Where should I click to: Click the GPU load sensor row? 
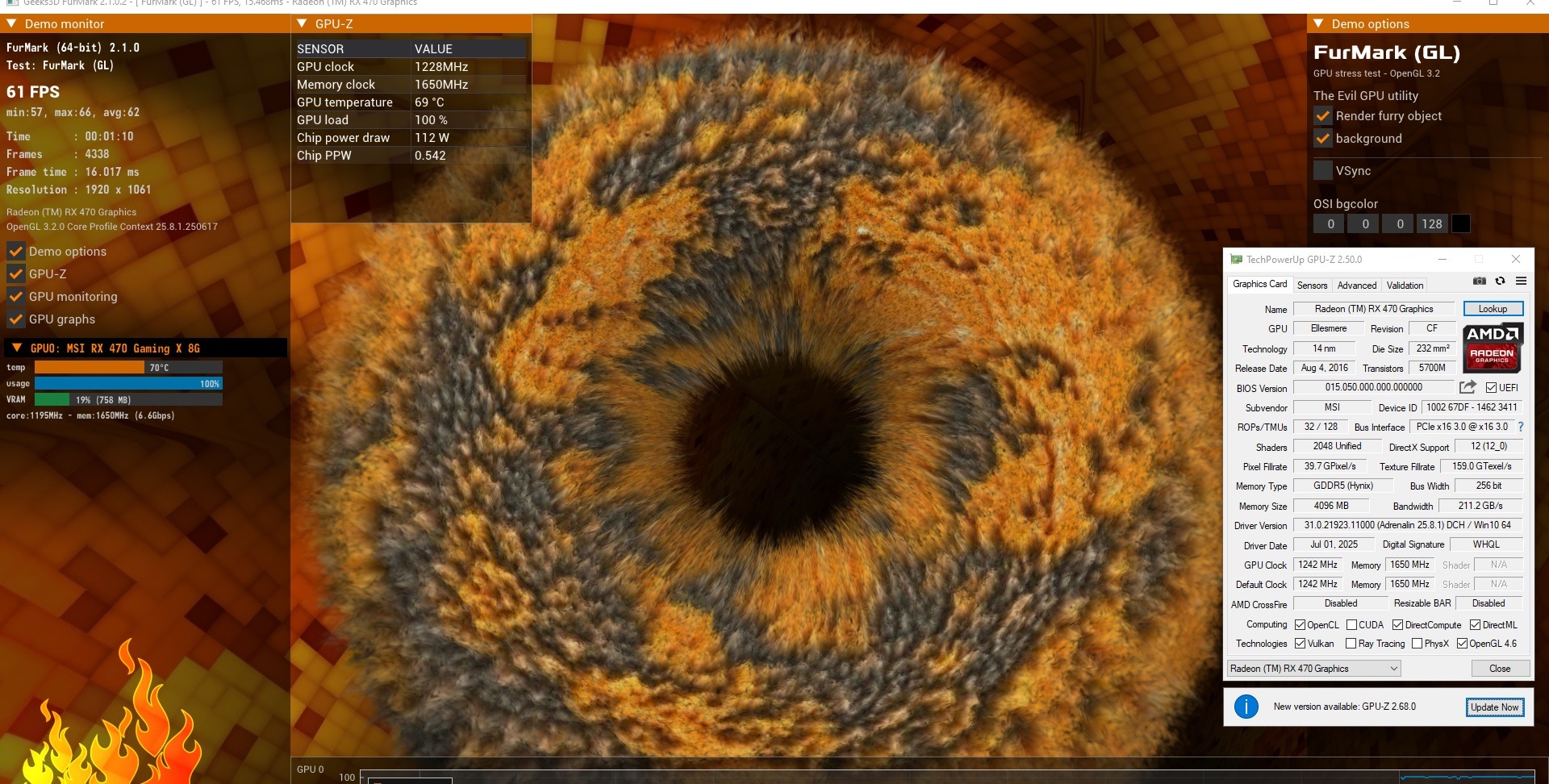(411, 120)
